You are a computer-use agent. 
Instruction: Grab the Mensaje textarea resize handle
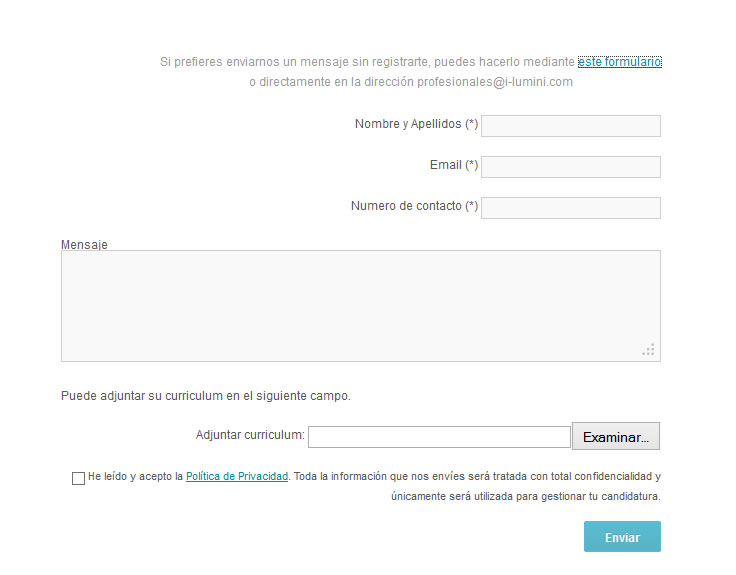649,350
